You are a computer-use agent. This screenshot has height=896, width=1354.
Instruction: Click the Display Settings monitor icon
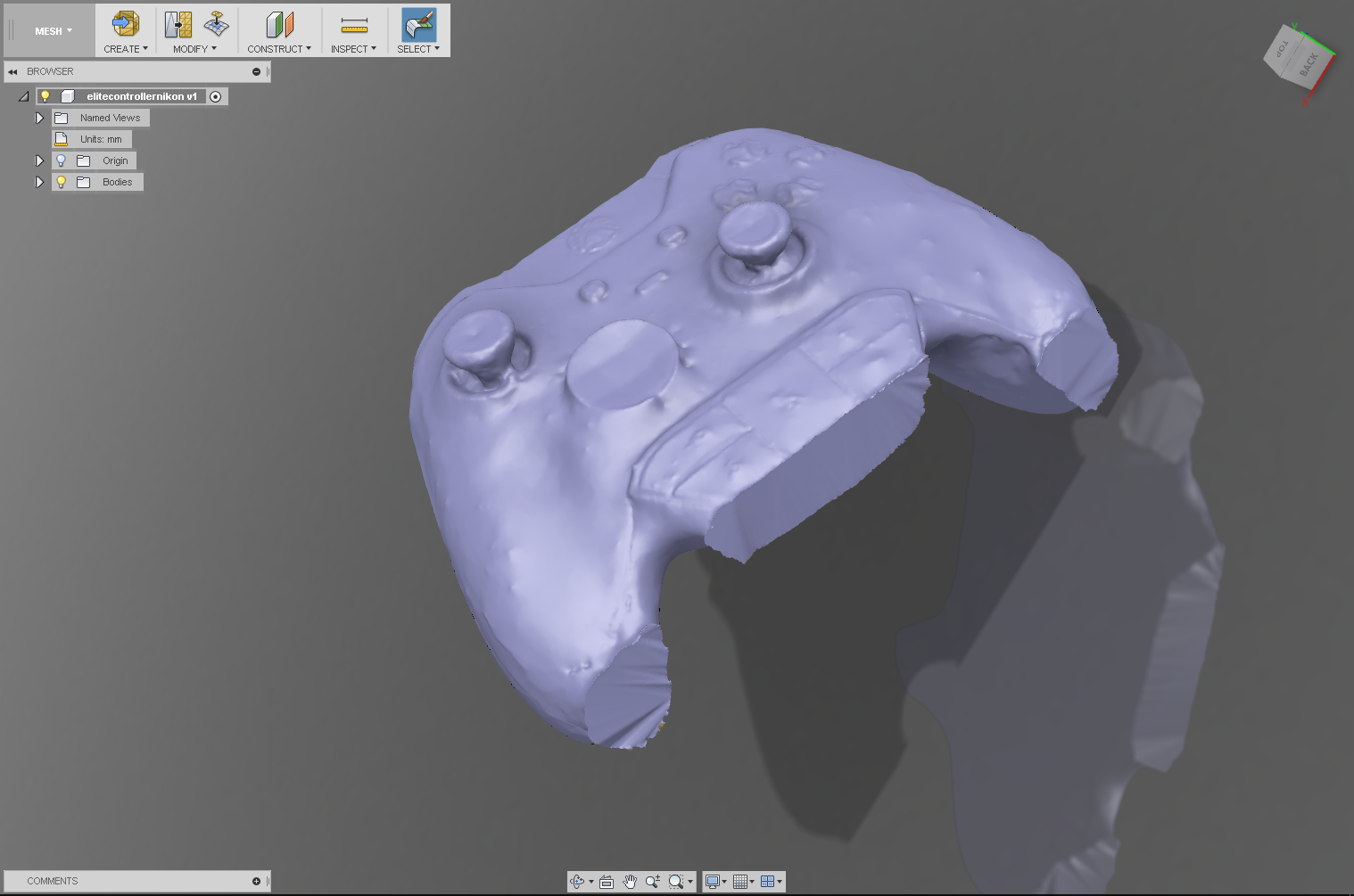pos(712,882)
